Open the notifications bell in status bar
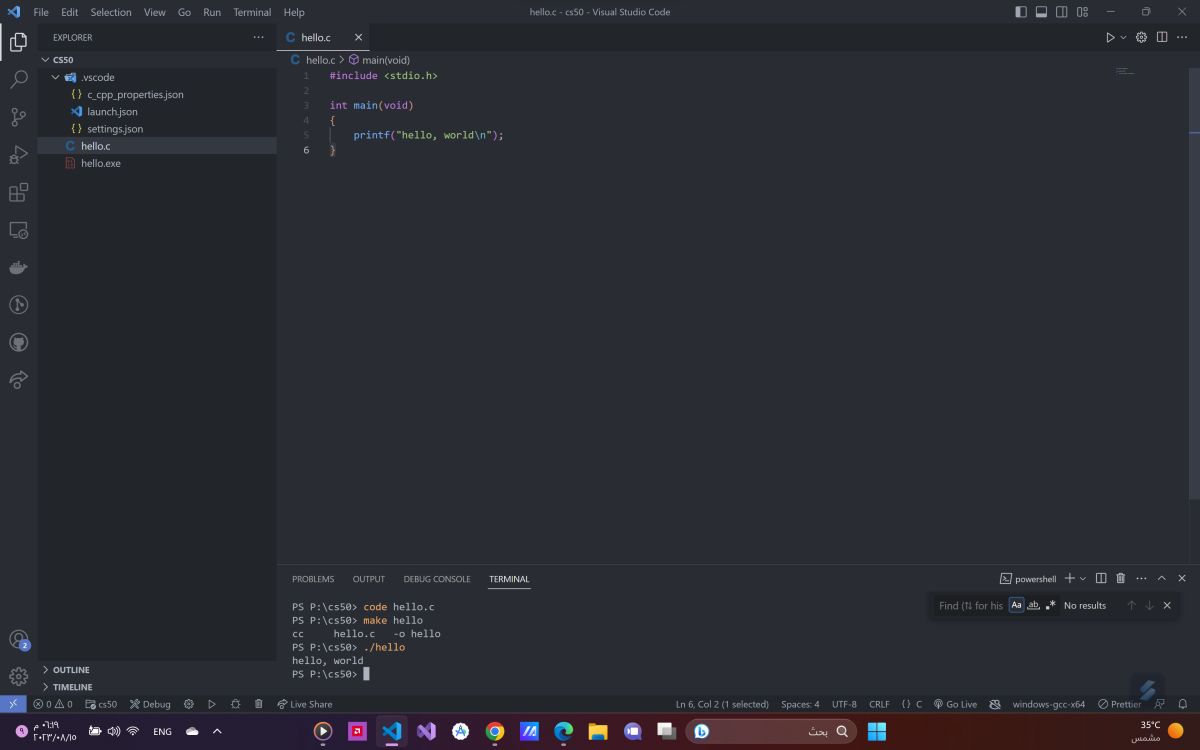Image resolution: width=1200 pixels, height=750 pixels. 1183,704
